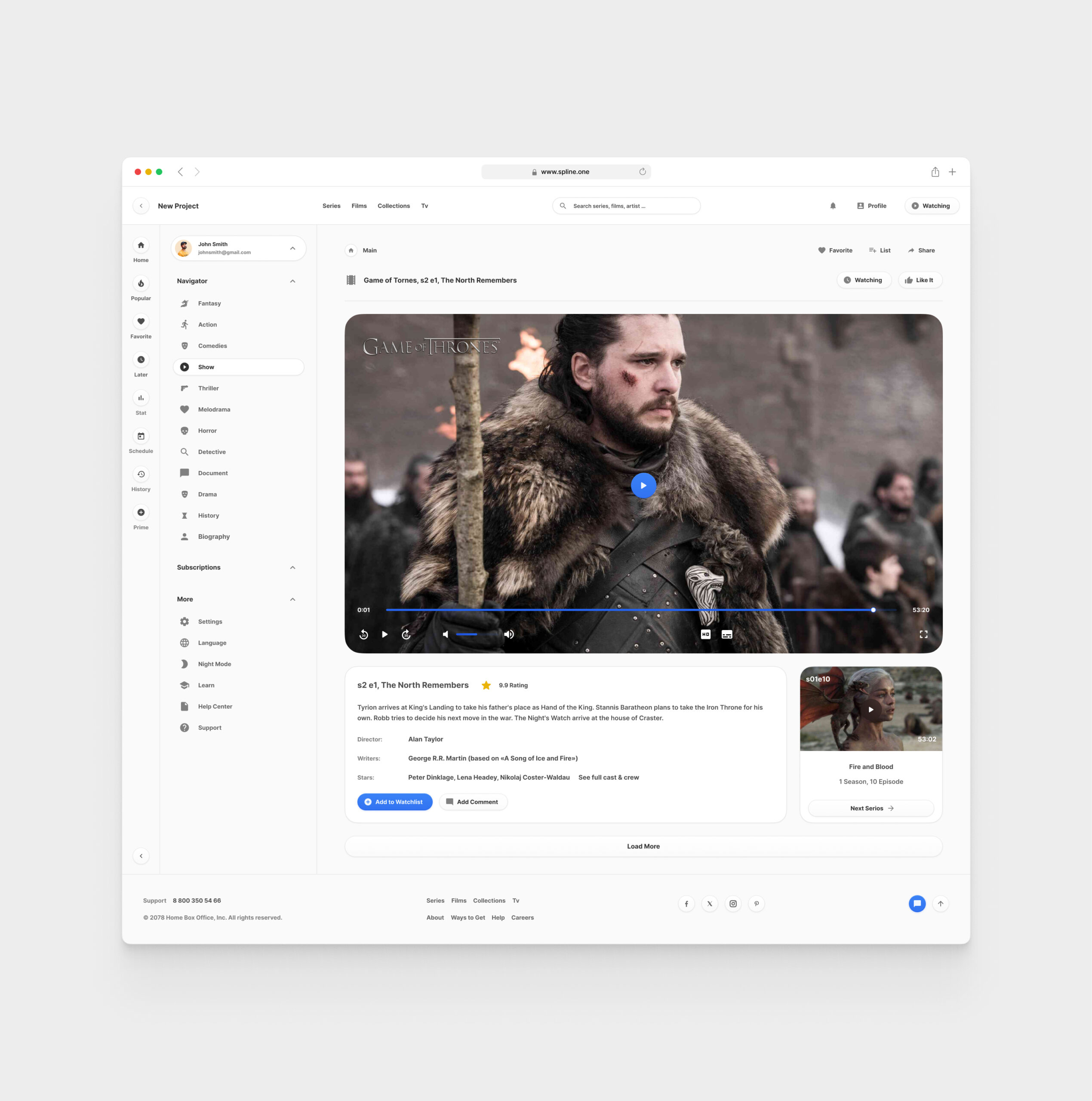Click the video progress bar handle
This screenshot has width=1092, height=1101.
tap(873, 610)
